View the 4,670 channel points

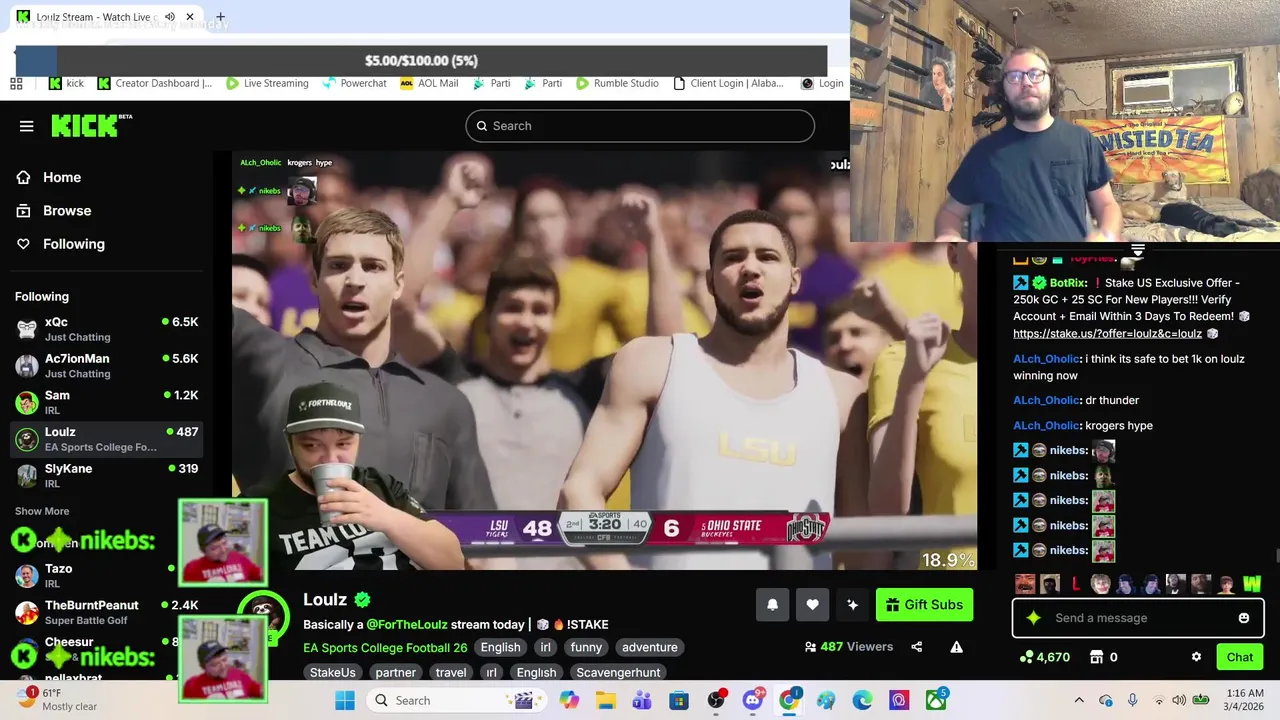pyautogui.click(x=1045, y=657)
